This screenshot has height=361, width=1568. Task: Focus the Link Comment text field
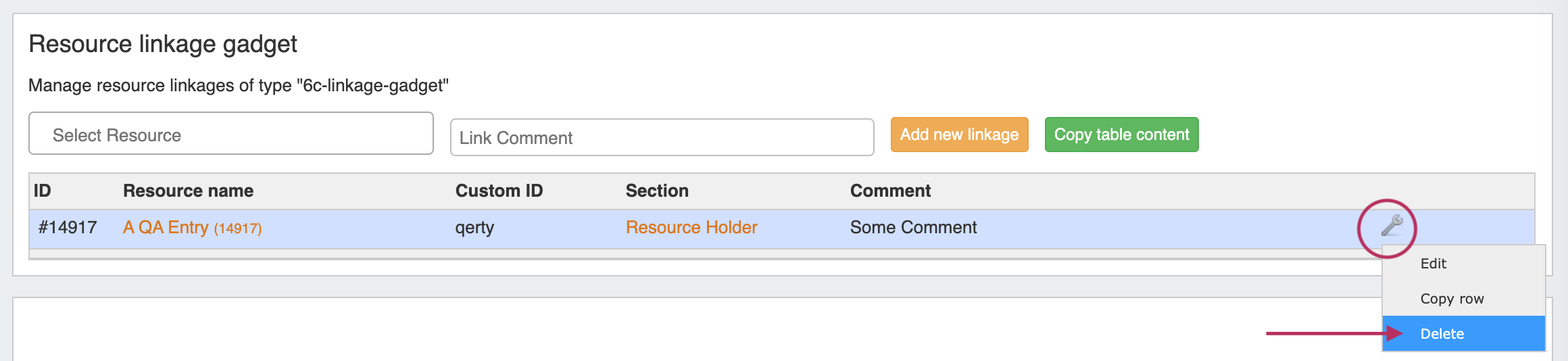pyautogui.click(x=662, y=138)
